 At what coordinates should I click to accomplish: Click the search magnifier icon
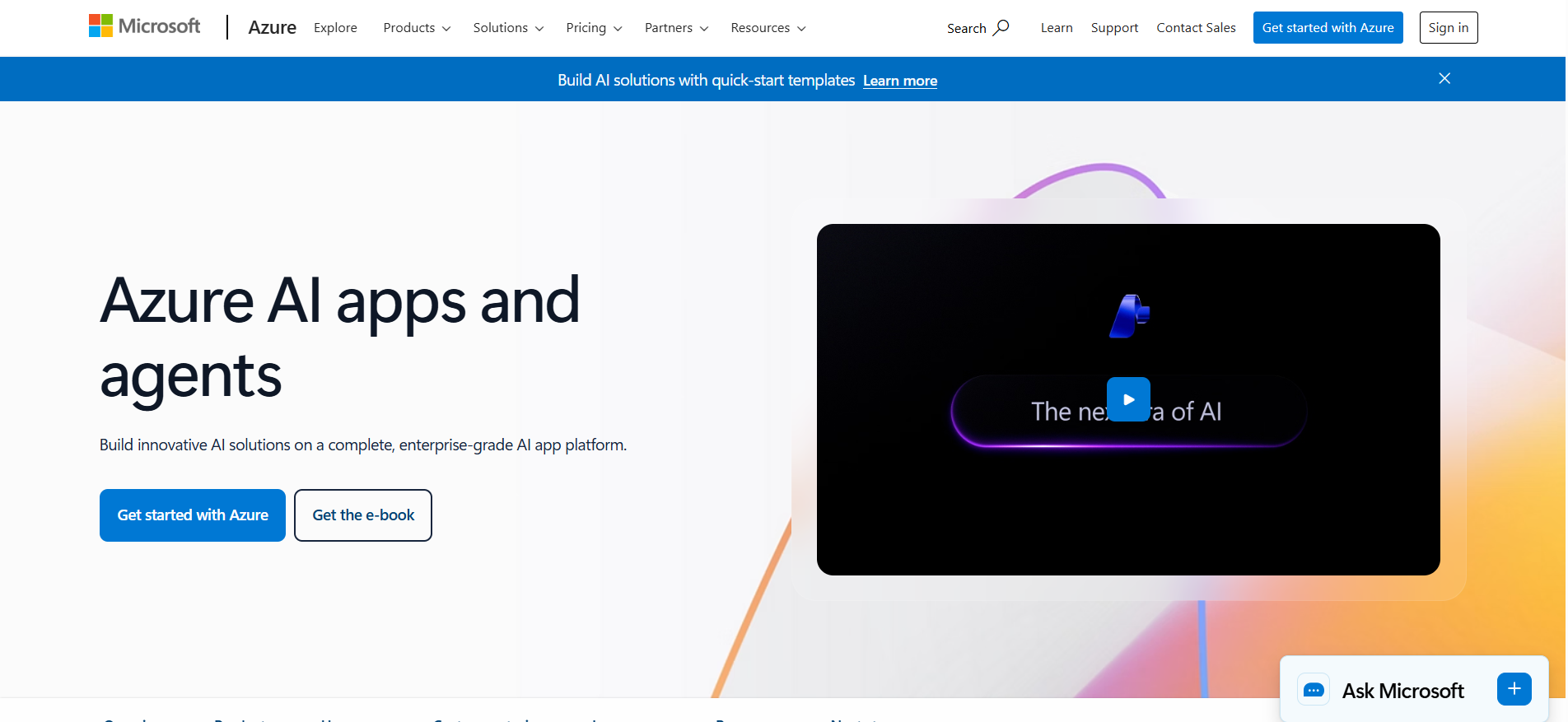tap(1001, 28)
